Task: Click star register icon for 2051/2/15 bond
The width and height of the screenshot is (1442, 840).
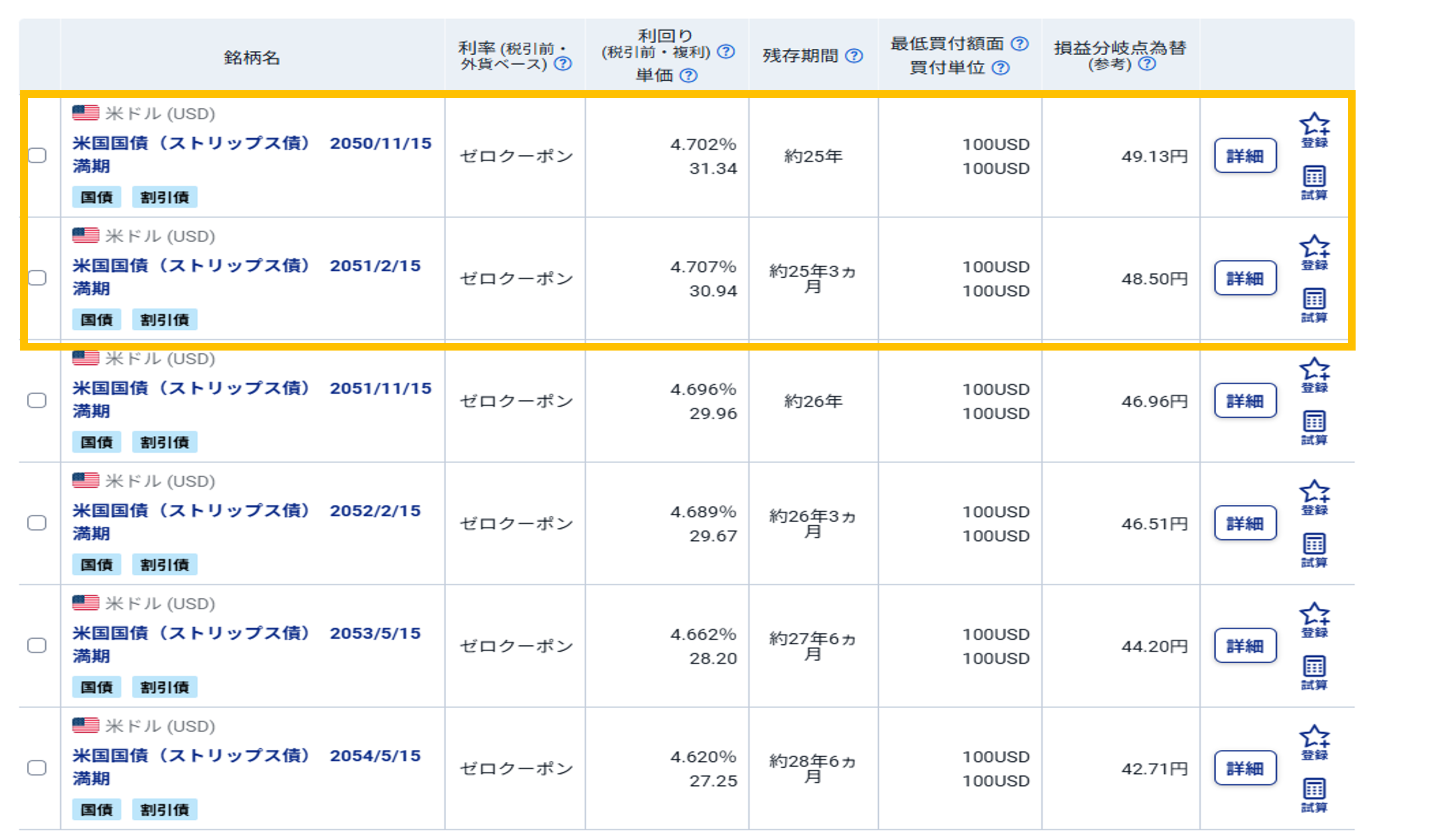Action: point(1315,247)
